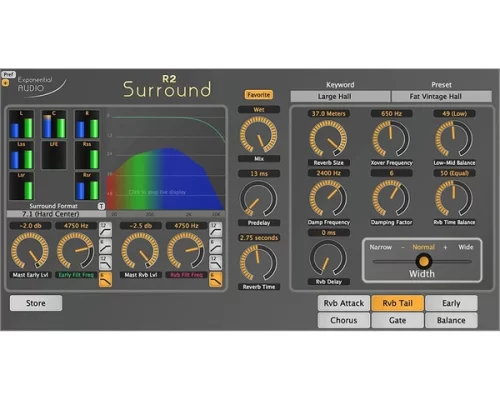Click the minus step on Width slider

(403, 247)
